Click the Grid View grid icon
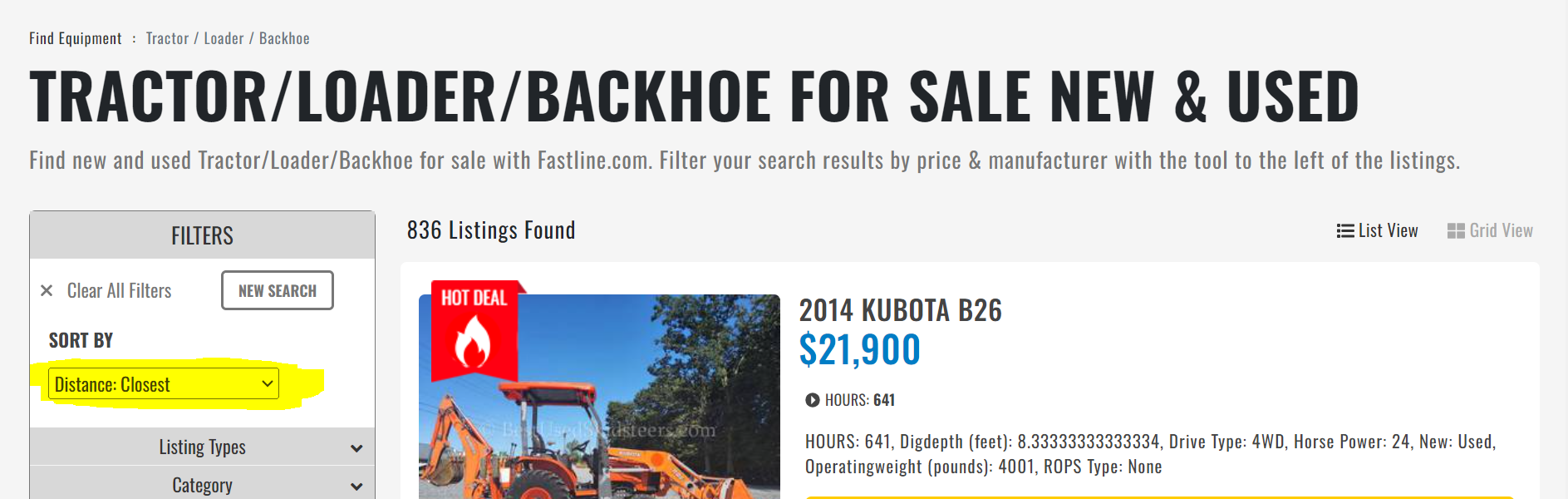This screenshot has width=1568, height=499. point(1454,230)
